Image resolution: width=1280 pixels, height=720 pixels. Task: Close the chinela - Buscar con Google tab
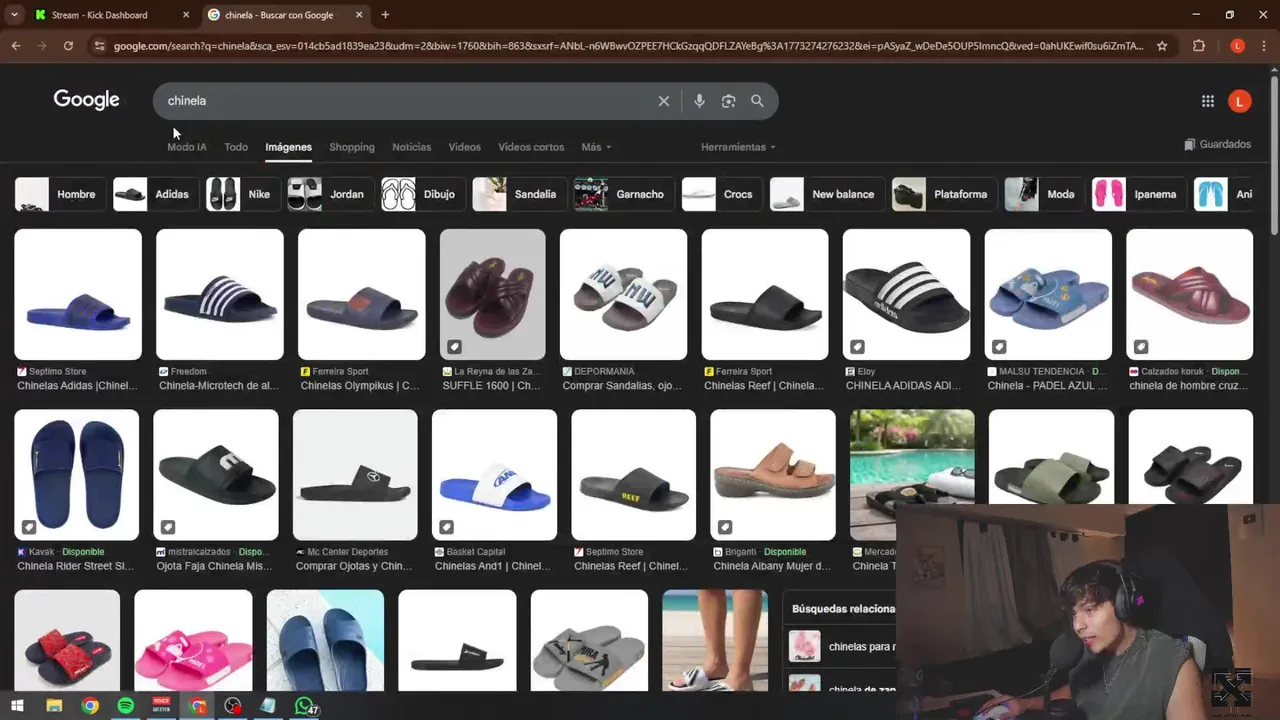[359, 15]
